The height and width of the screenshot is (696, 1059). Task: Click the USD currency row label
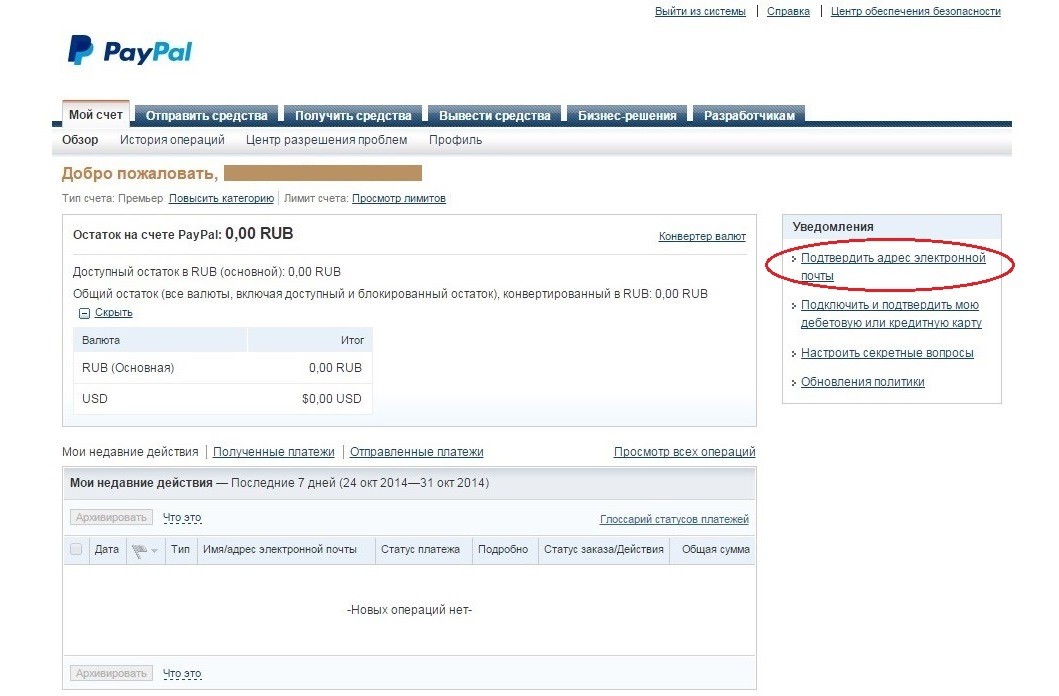pyautogui.click(x=95, y=399)
